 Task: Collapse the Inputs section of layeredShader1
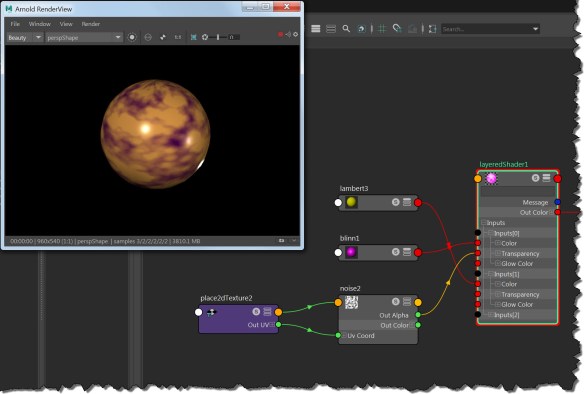click(483, 223)
